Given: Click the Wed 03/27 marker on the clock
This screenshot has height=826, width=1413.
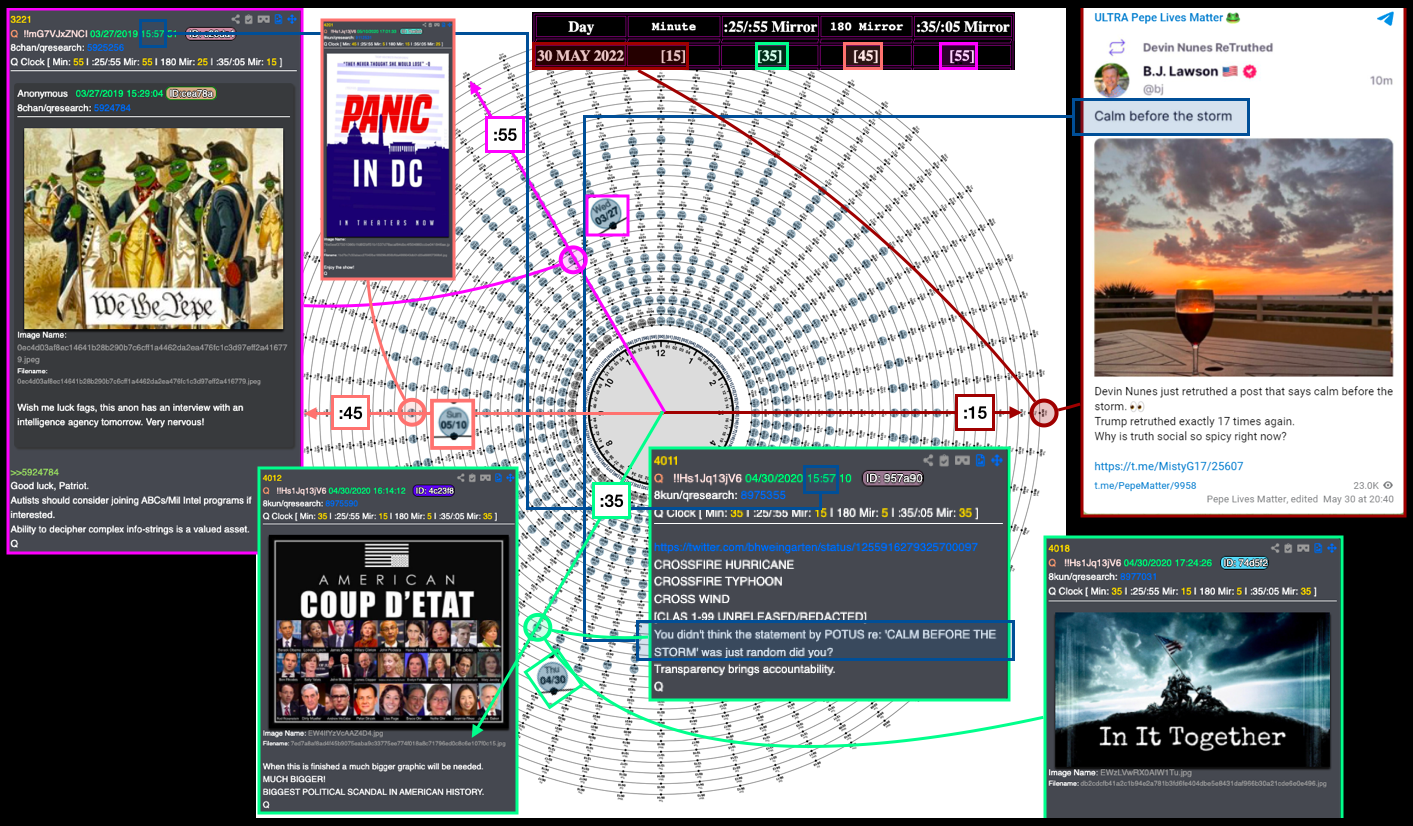Looking at the screenshot, I should click(x=607, y=213).
